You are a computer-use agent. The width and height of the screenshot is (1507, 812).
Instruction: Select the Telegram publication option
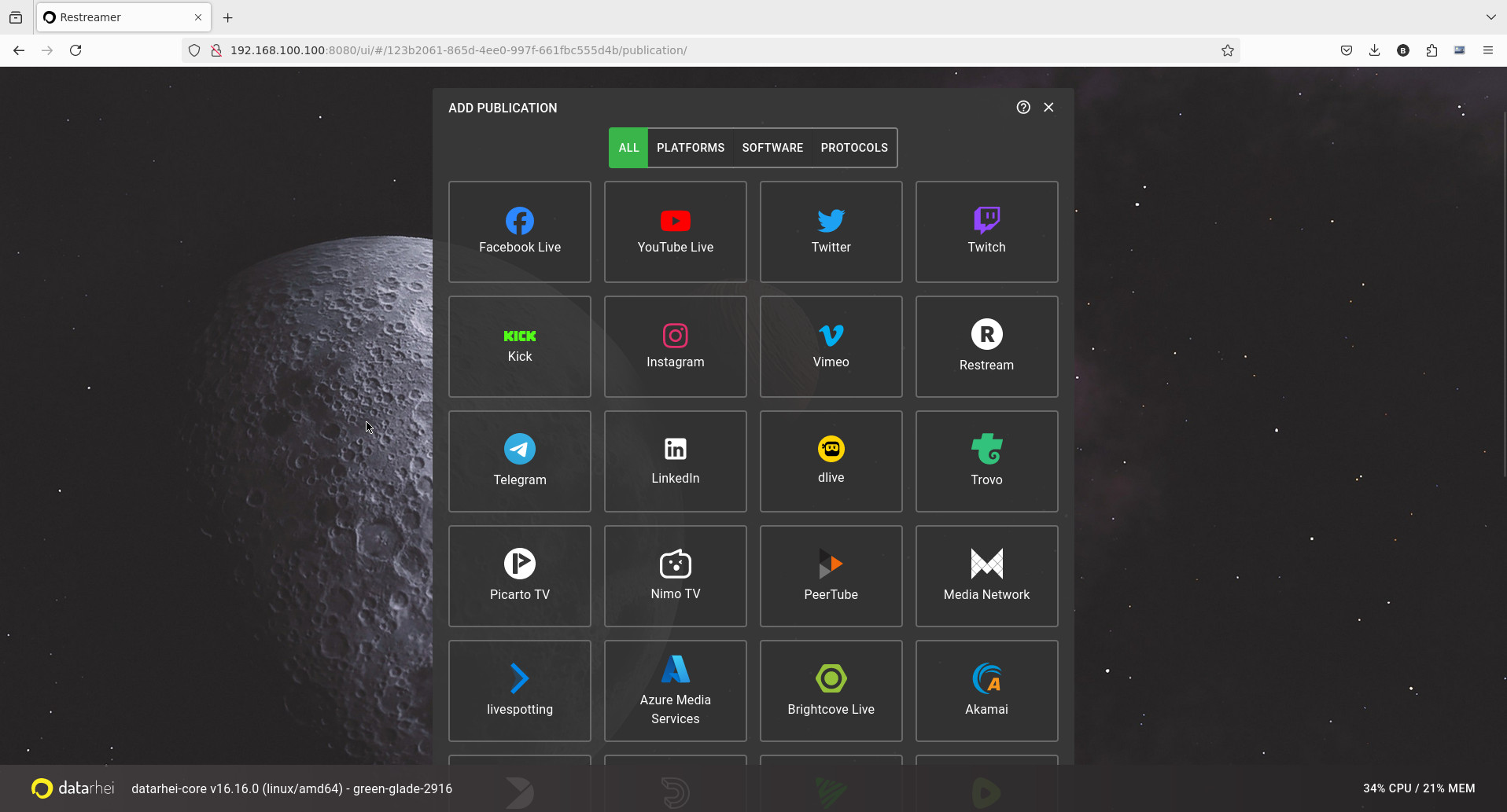click(519, 461)
